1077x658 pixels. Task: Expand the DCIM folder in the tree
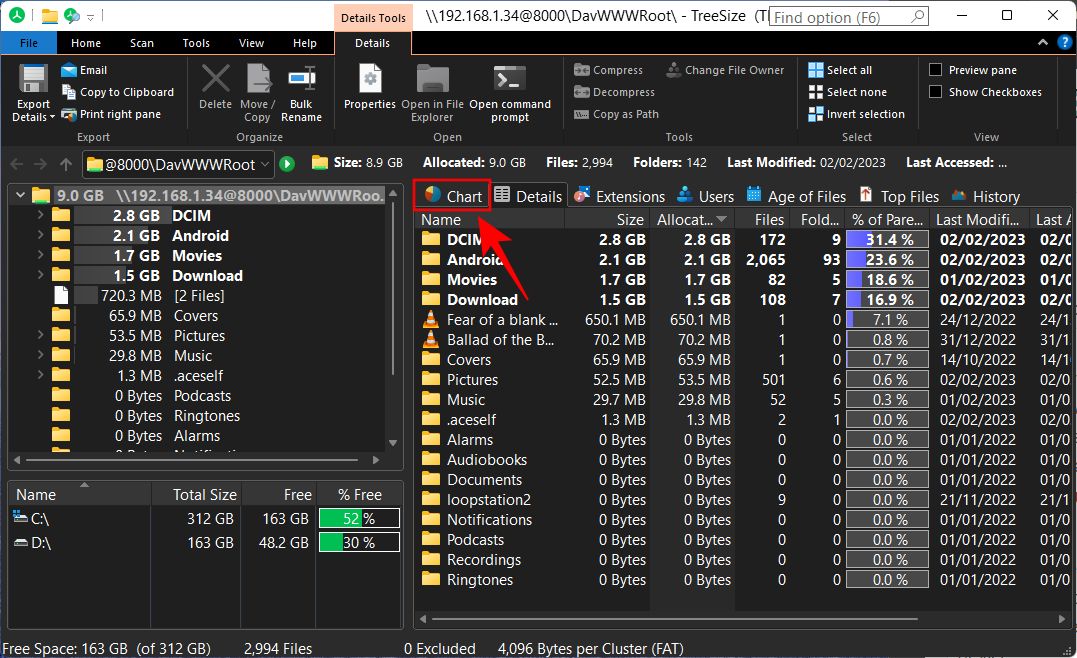pyautogui.click(x=39, y=215)
